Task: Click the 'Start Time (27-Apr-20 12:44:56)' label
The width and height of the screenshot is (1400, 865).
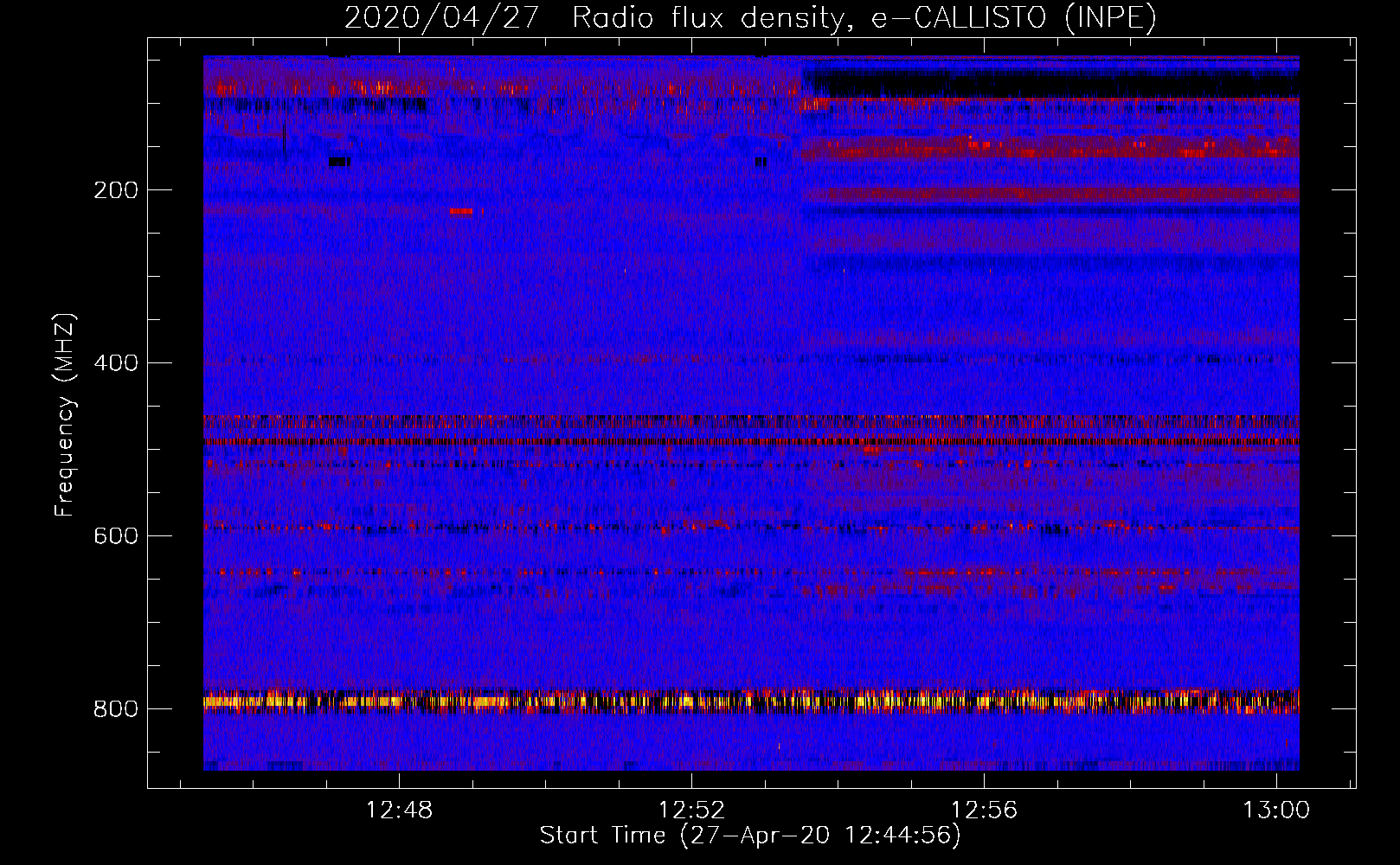Action: pos(750,836)
